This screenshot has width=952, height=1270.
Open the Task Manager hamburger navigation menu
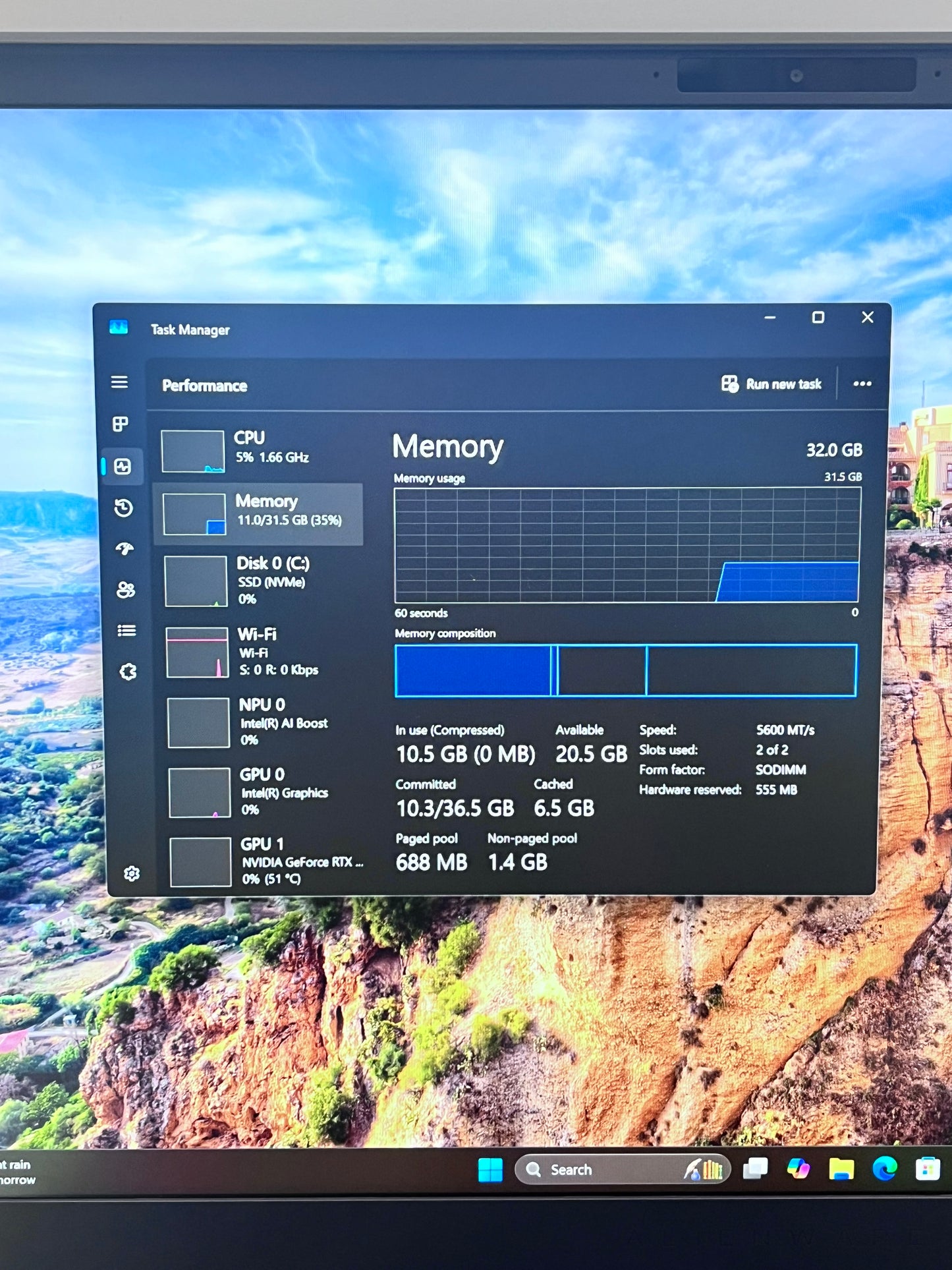(119, 382)
